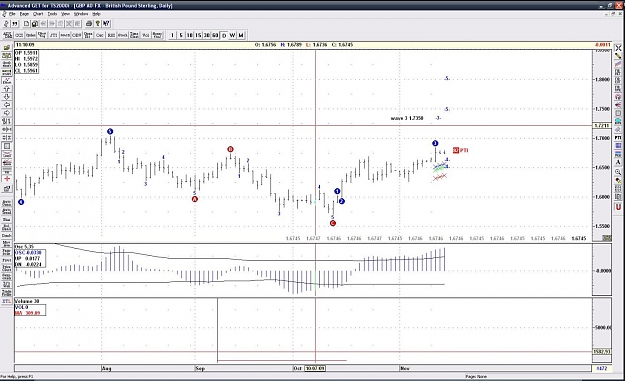Click the right arrow icon in left toolbar

tap(7, 113)
